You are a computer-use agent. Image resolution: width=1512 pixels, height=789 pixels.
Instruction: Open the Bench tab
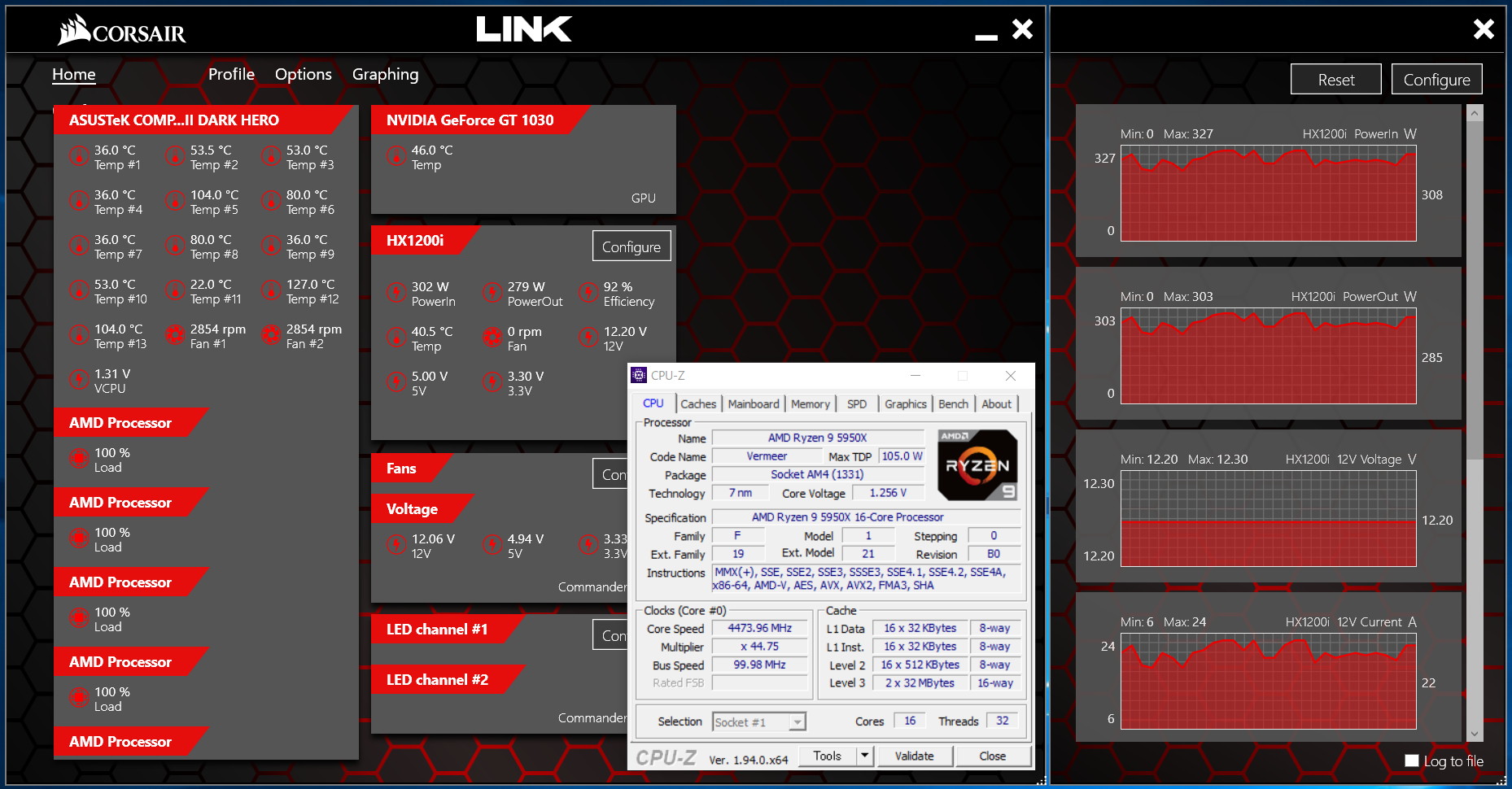click(954, 404)
